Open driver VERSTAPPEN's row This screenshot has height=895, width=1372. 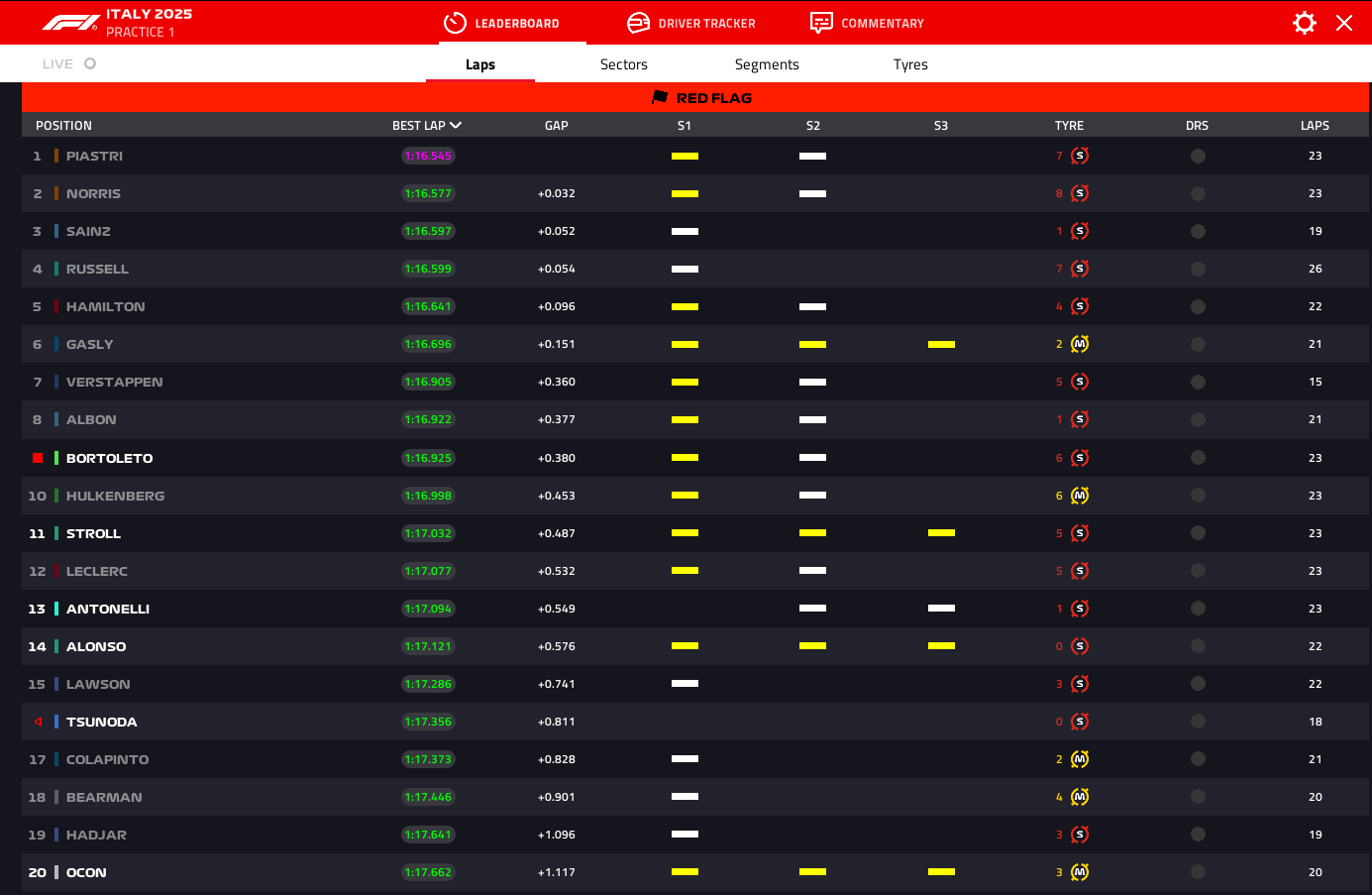tap(694, 382)
